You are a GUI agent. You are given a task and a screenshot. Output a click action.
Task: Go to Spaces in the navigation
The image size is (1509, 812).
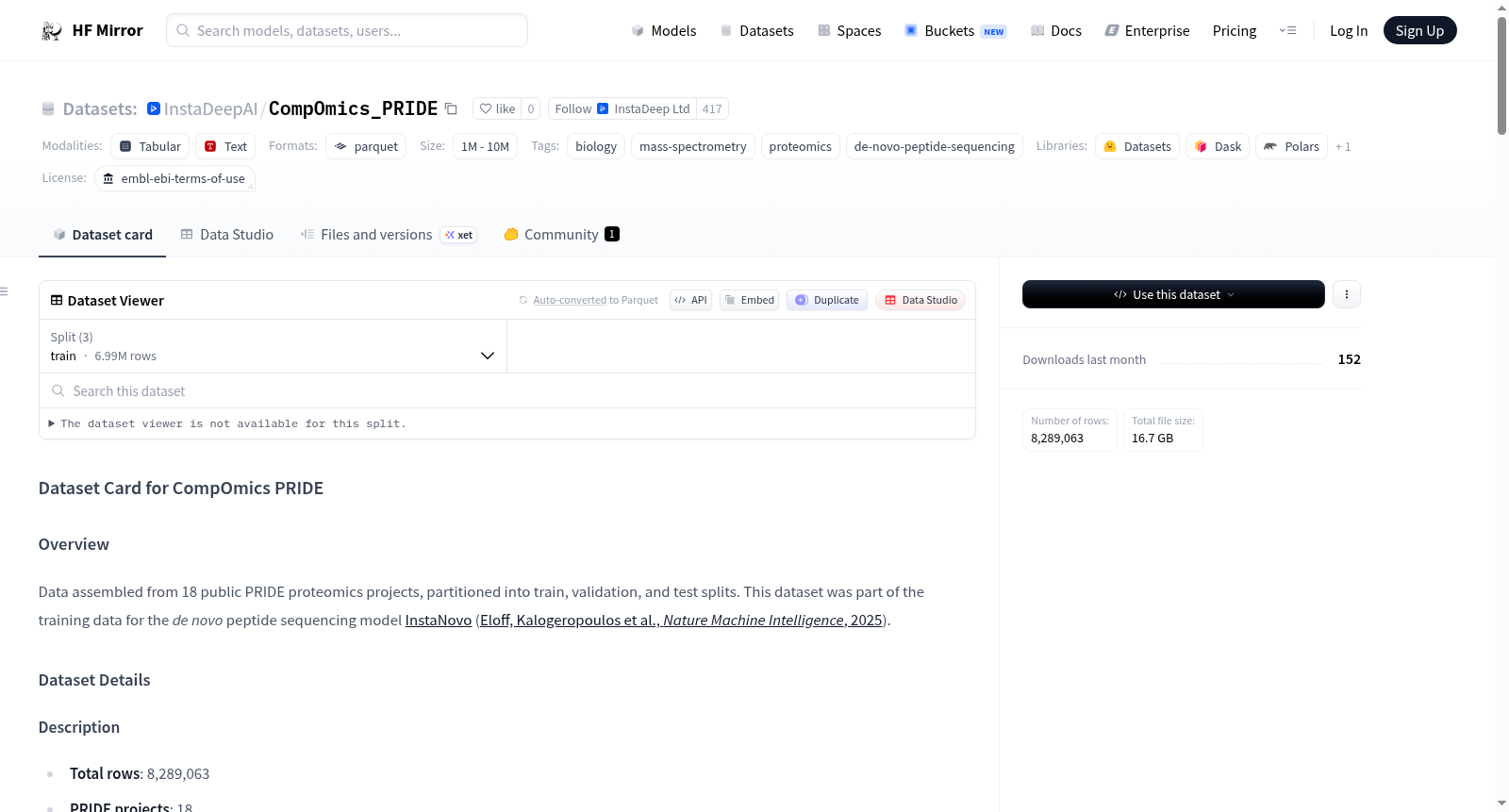pyautogui.click(x=850, y=30)
